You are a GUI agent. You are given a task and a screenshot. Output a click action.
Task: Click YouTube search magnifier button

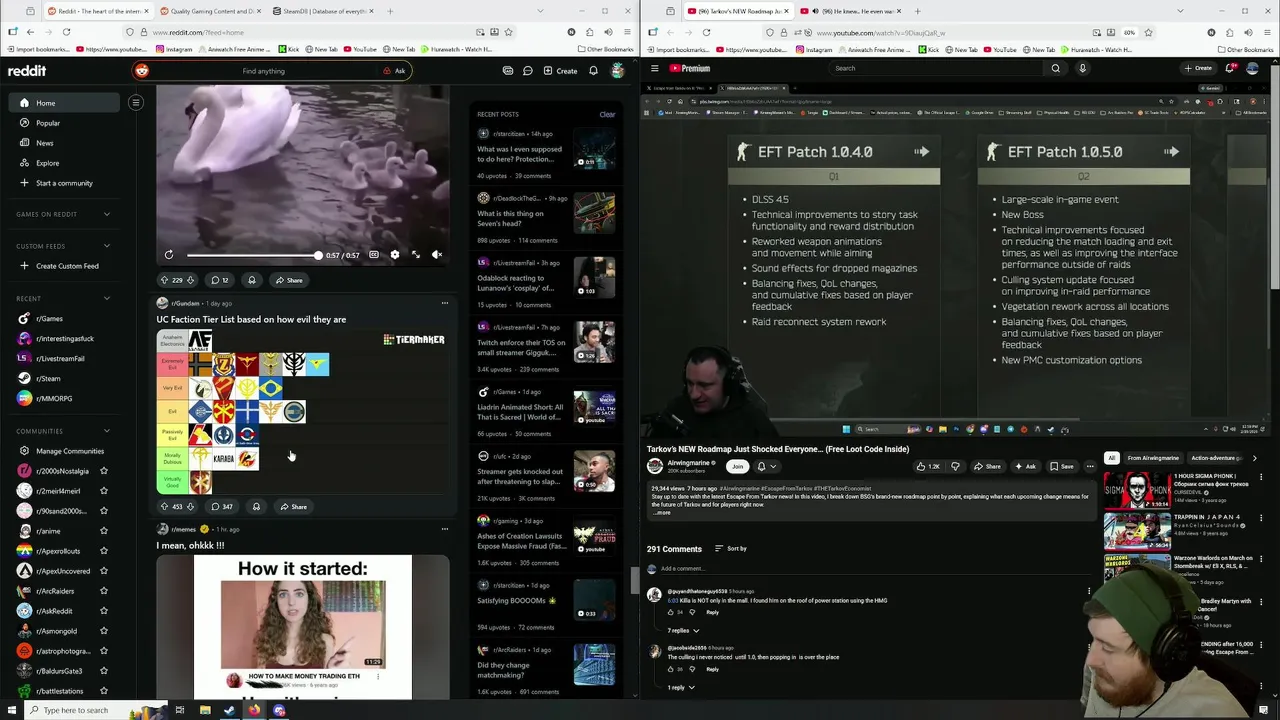tap(1055, 68)
